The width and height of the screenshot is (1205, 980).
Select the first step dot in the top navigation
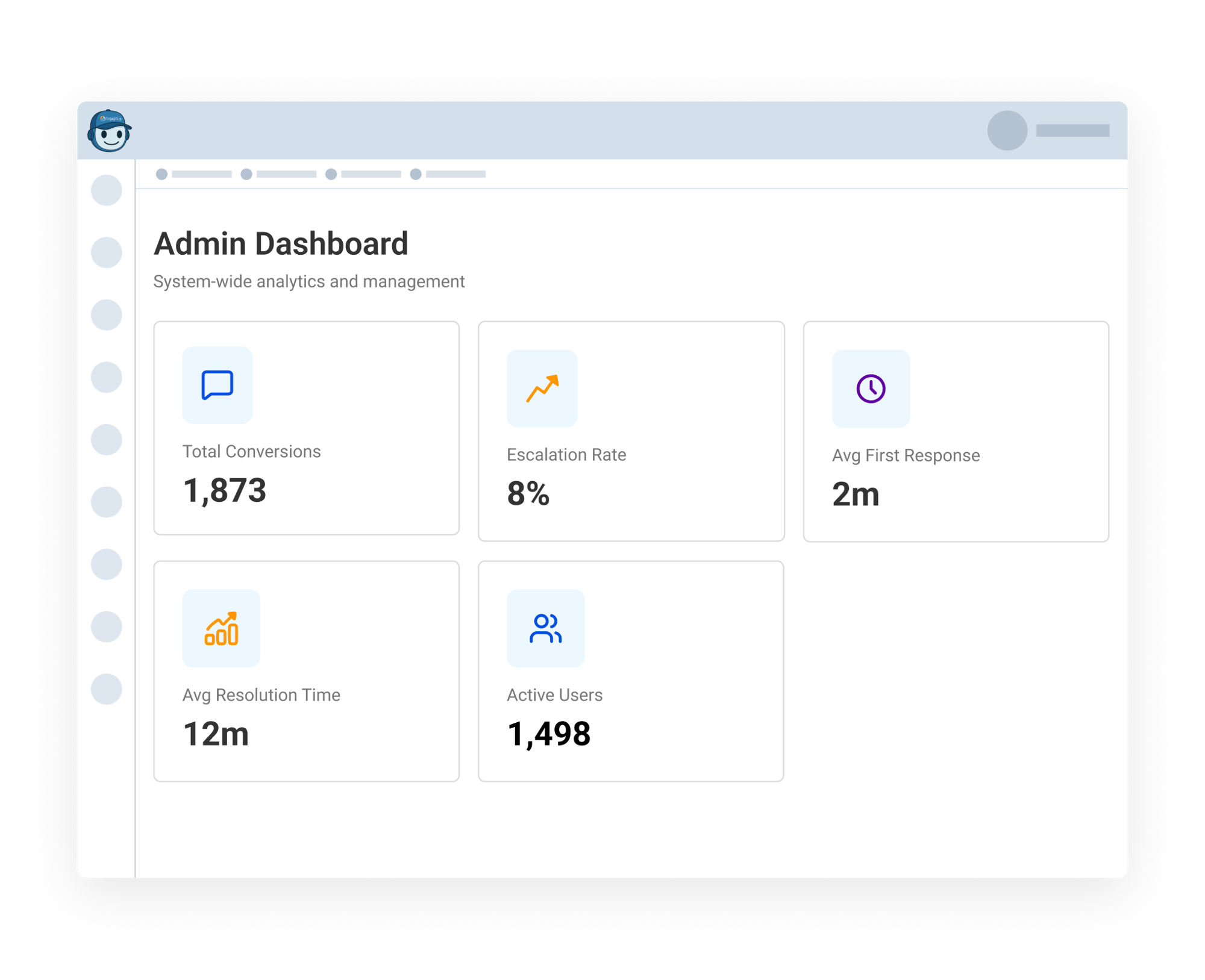click(x=163, y=174)
